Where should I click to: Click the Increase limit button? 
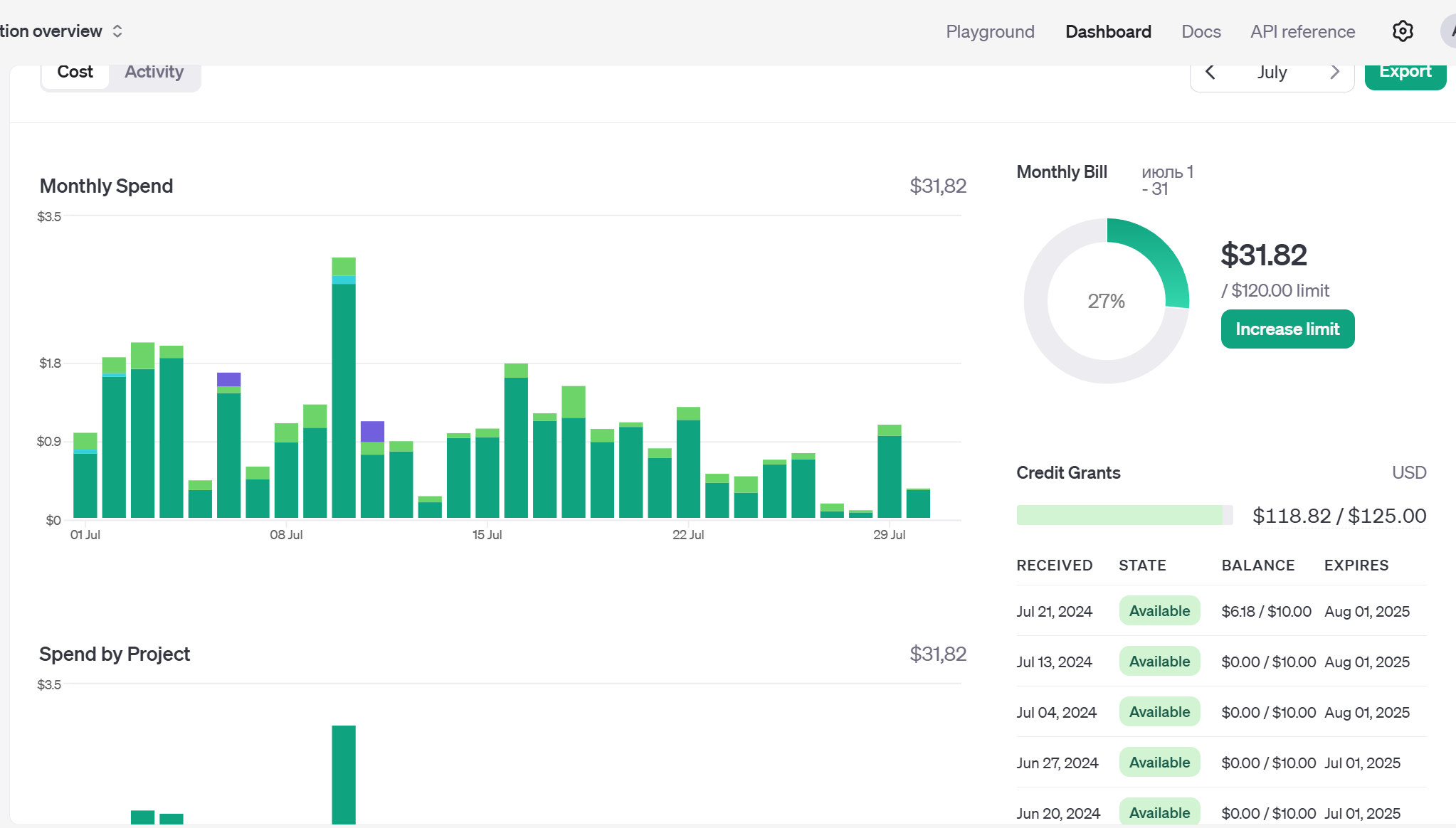pyautogui.click(x=1287, y=329)
